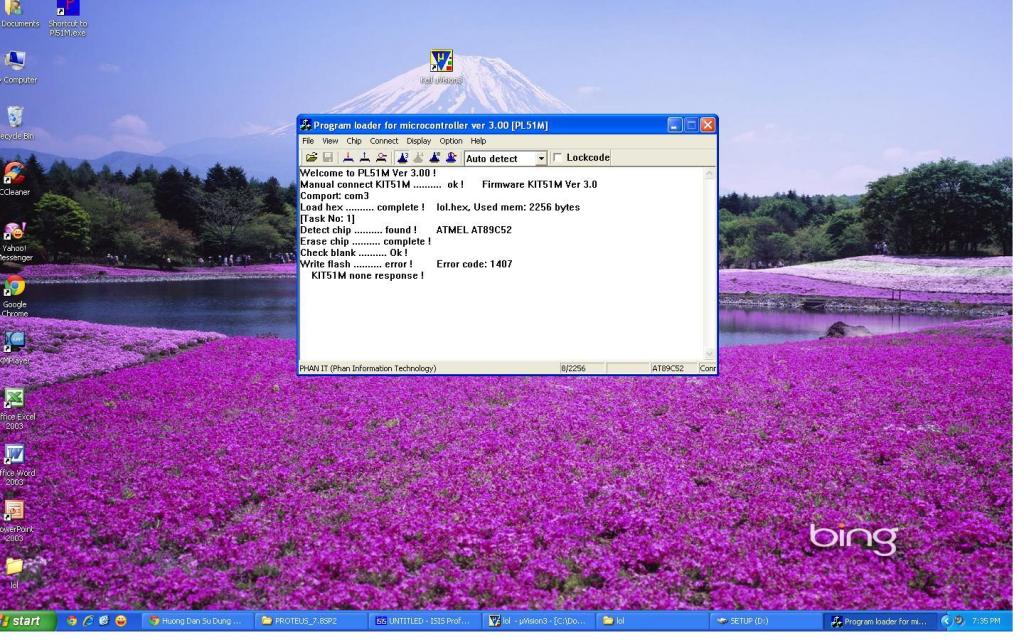Click Program loader taskbar button
The height and width of the screenshot is (640, 1024).
[x=879, y=621]
